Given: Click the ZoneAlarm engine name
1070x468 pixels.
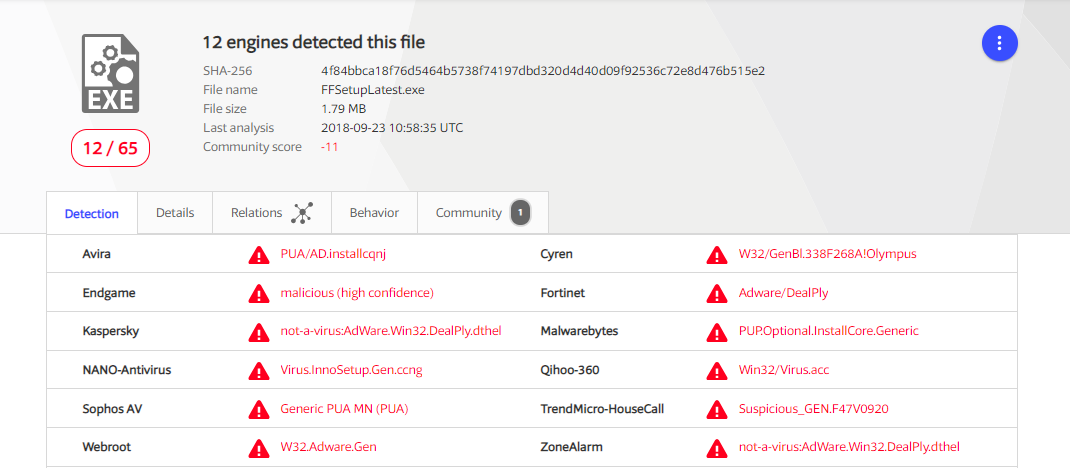Looking at the screenshot, I should pos(571,447).
